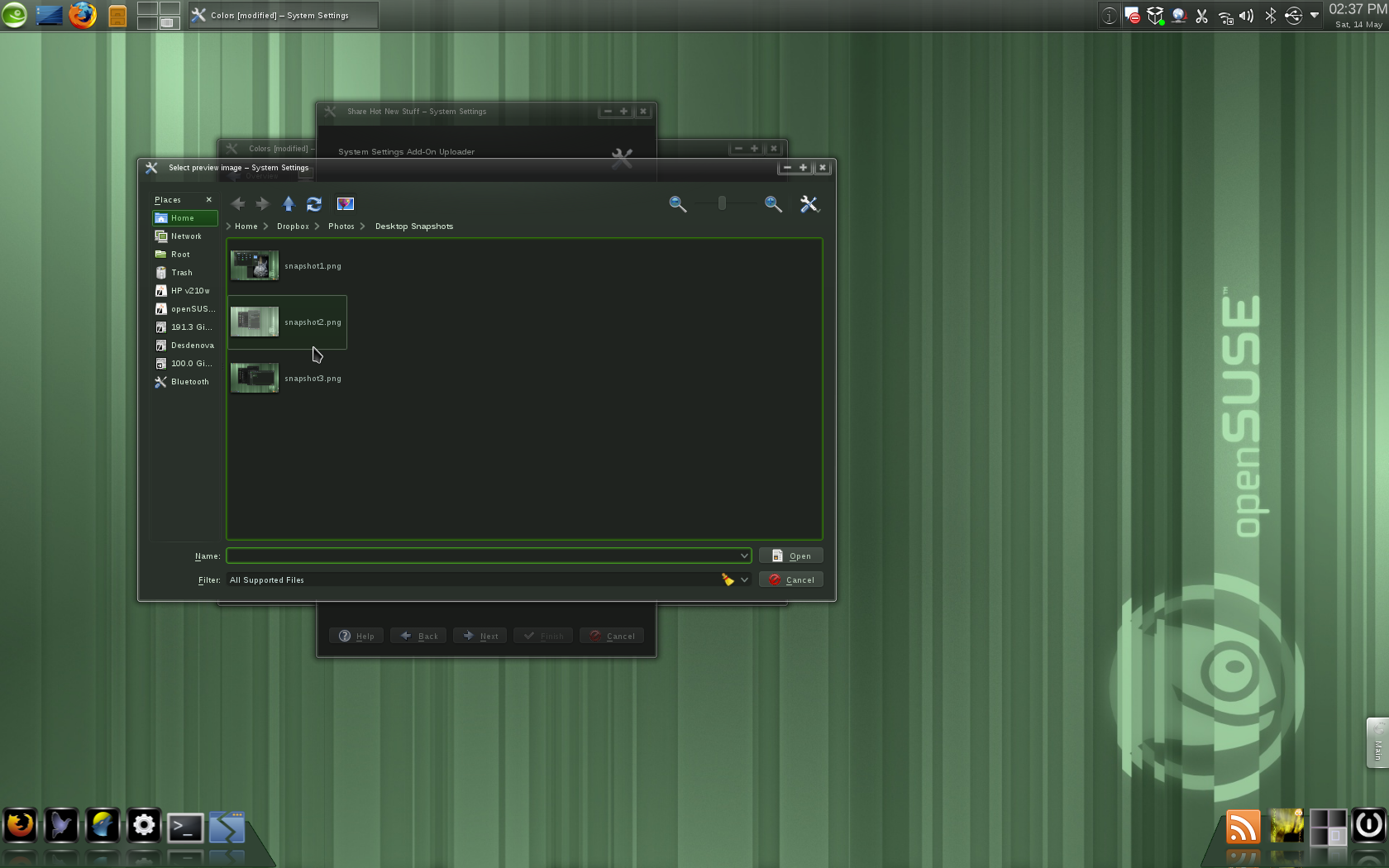Go back in the file dialog

pos(238,204)
